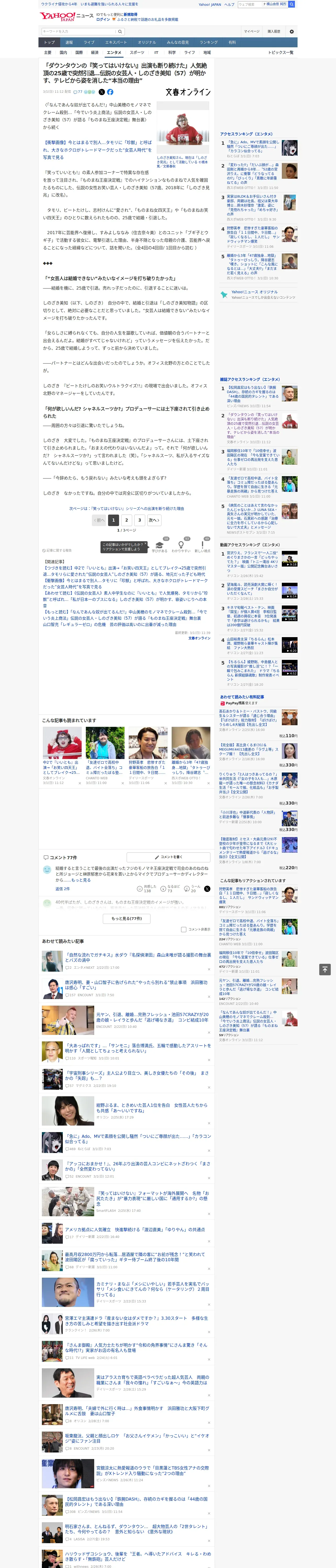
Task: Toggle the コメント非表示 checkbox
Action: (x=183, y=930)
